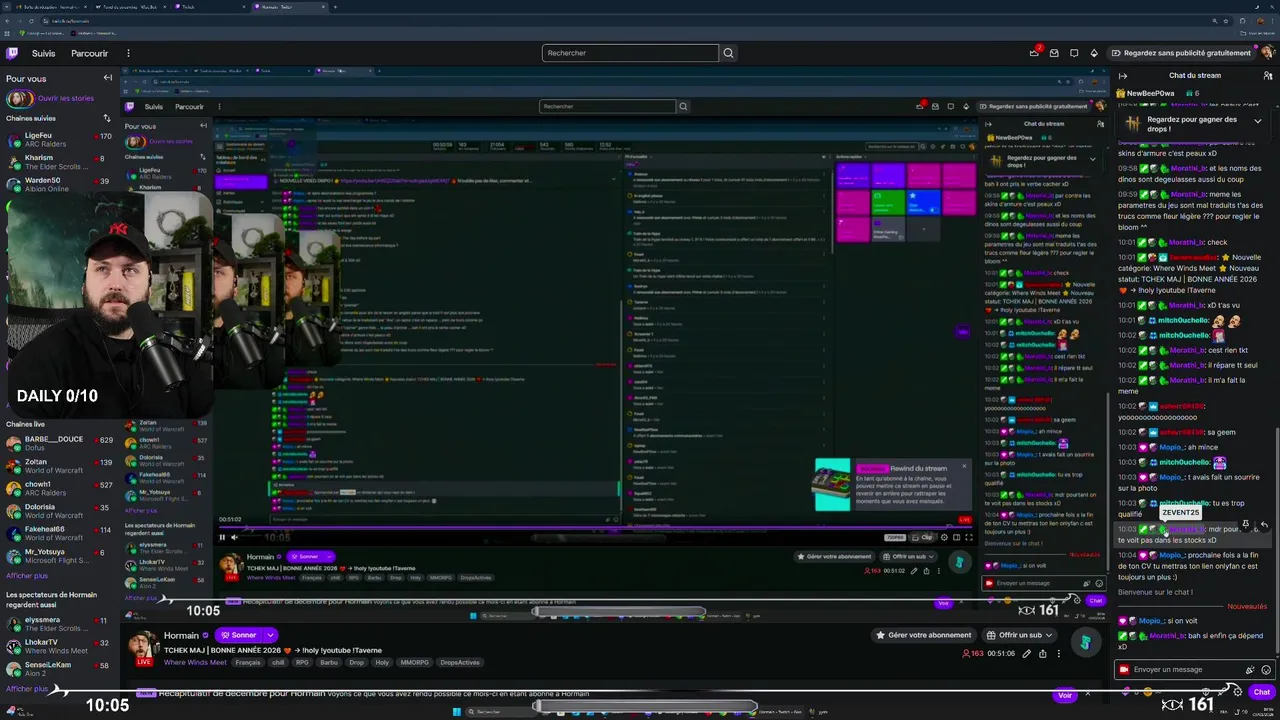1280x720 pixels.
Task: Click the Nouveautés label in chat
Action: (1247, 607)
